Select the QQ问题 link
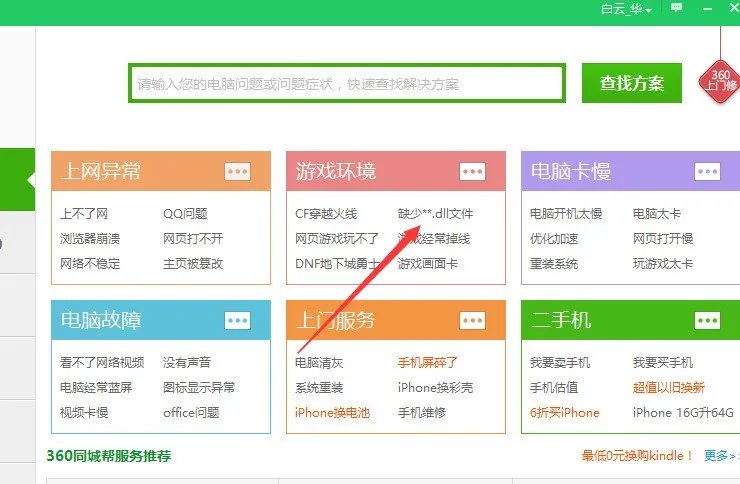This screenshot has width=740, height=484. tap(185, 214)
